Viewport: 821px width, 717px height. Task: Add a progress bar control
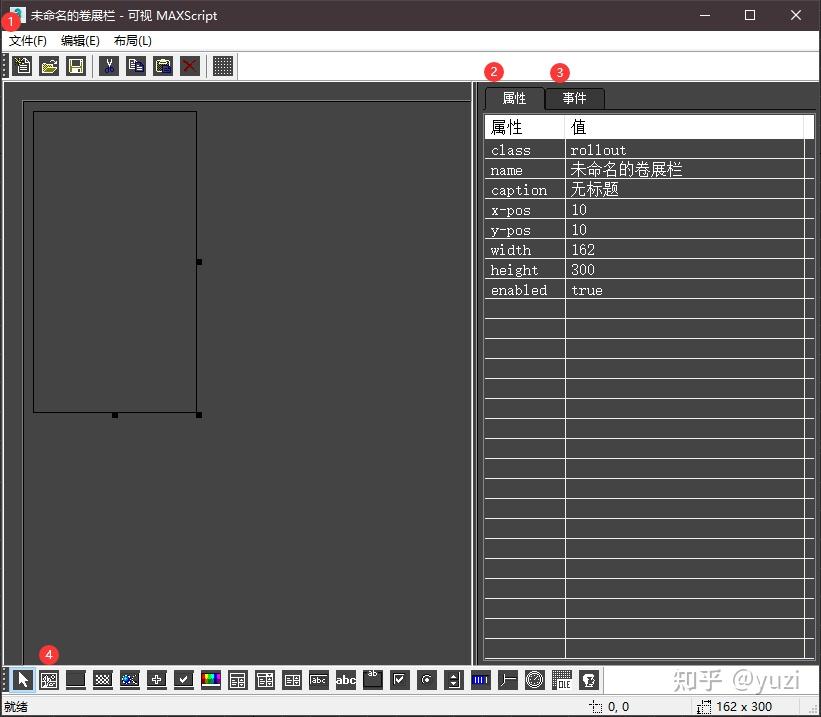click(x=480, y=680)
